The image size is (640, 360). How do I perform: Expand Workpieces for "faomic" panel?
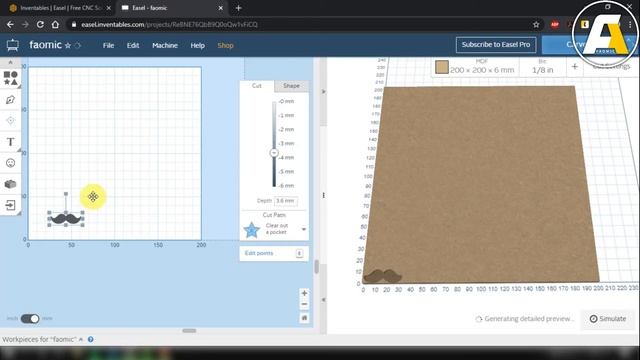click(81, 339)
